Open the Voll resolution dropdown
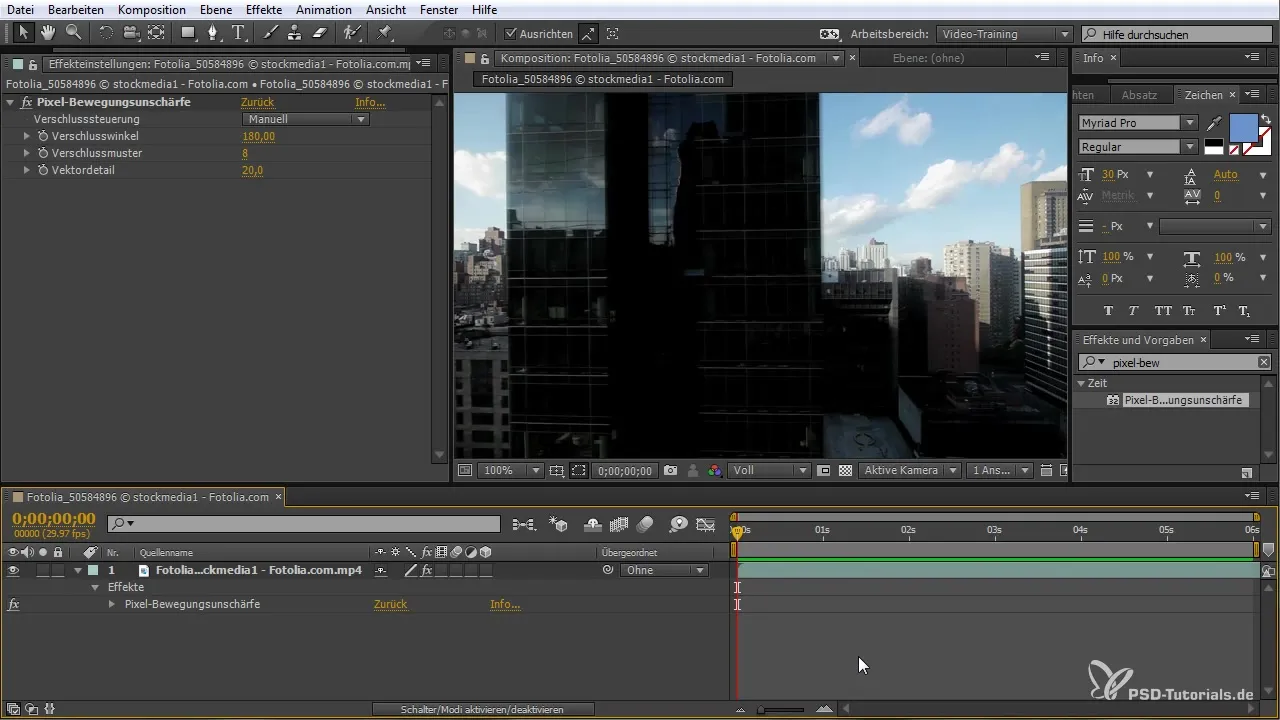Screen dimensions: 1280x720 (x=769, y=470)
